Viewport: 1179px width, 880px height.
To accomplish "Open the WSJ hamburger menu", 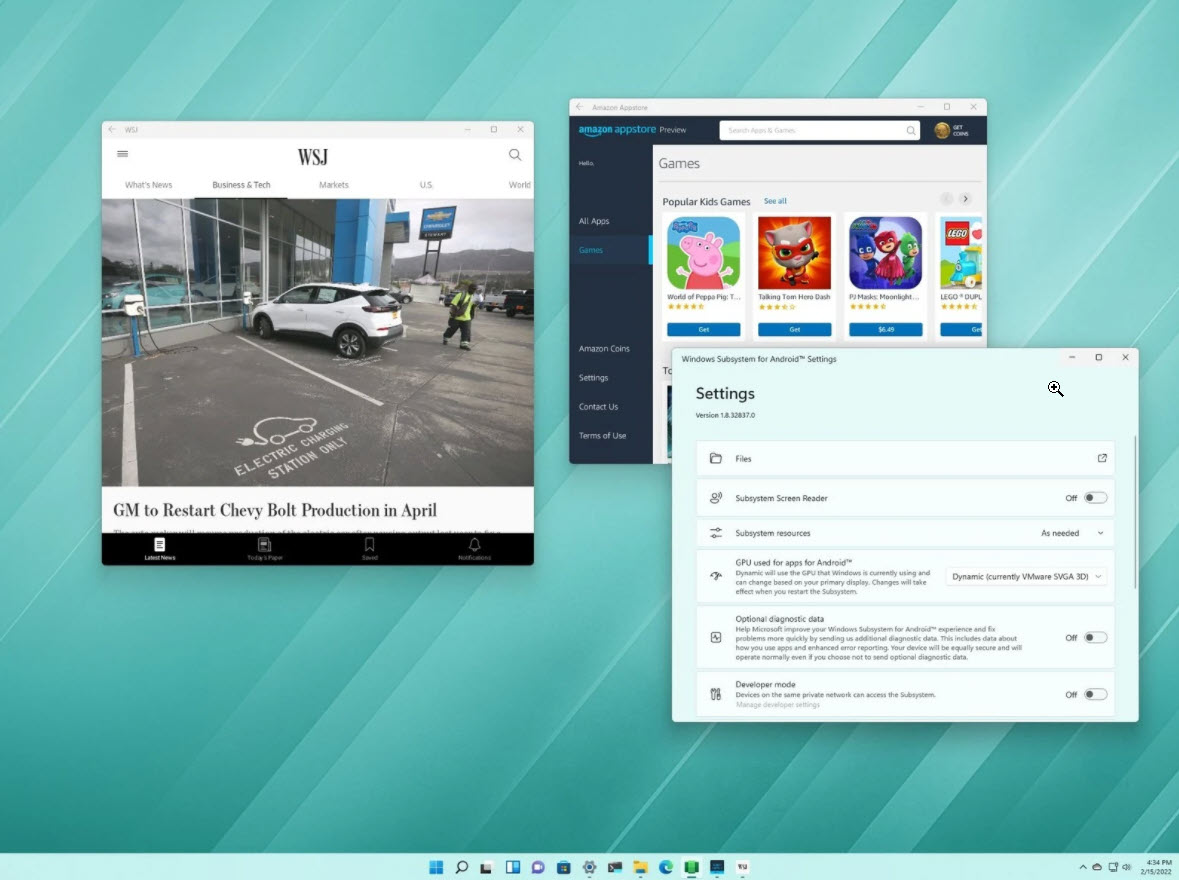I will (x=122, y=153).
